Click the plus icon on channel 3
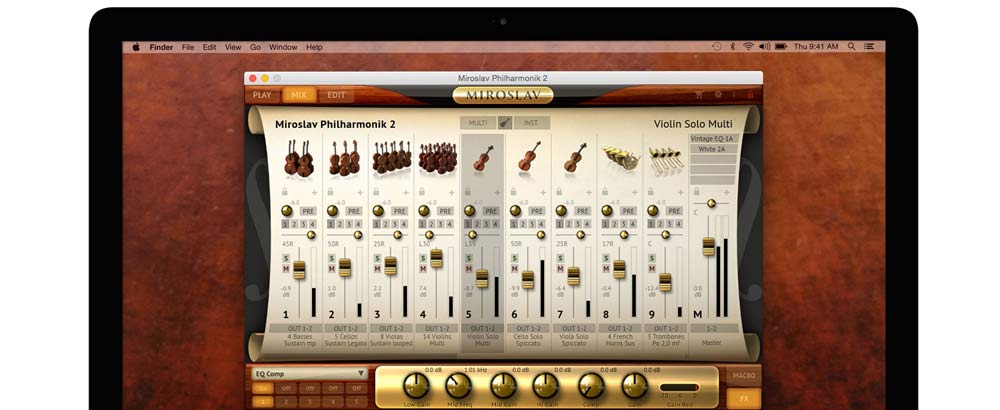This screenshot has height=410, width=1000. (x=406, y=192)
